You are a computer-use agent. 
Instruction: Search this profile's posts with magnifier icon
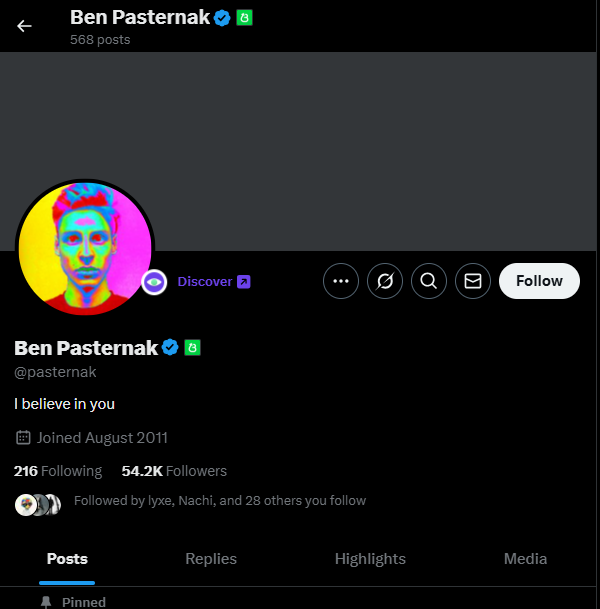point(429,281)
